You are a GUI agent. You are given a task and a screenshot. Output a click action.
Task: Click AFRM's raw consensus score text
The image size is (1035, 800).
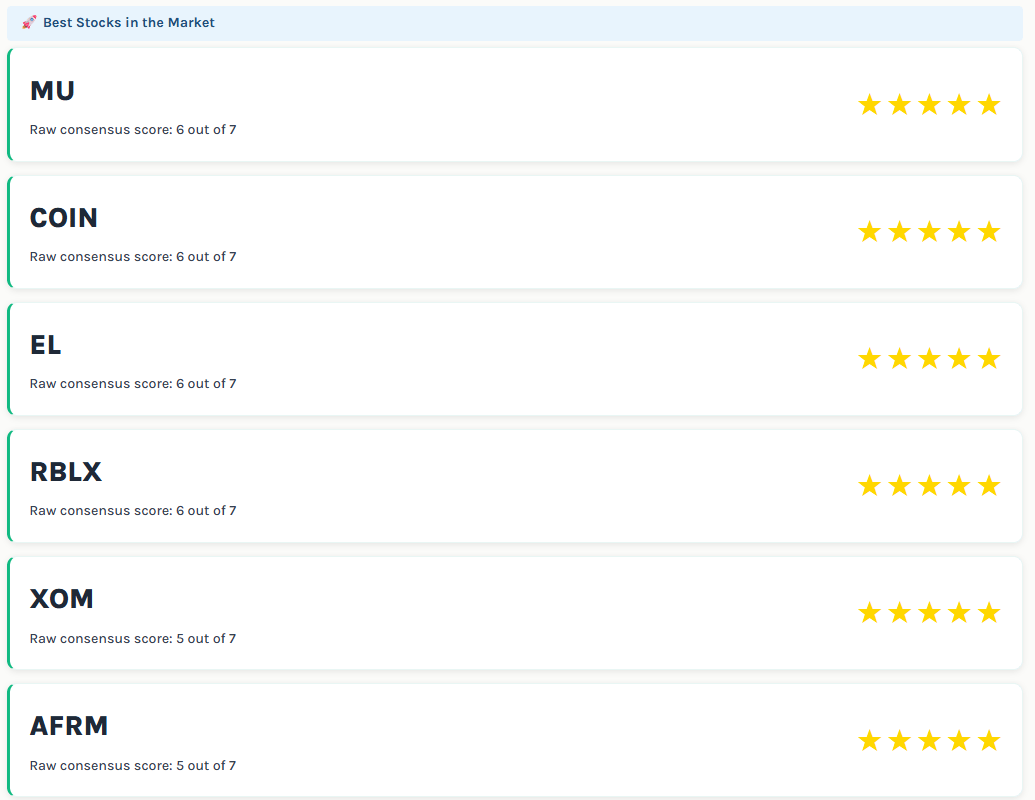pos(133,765)
